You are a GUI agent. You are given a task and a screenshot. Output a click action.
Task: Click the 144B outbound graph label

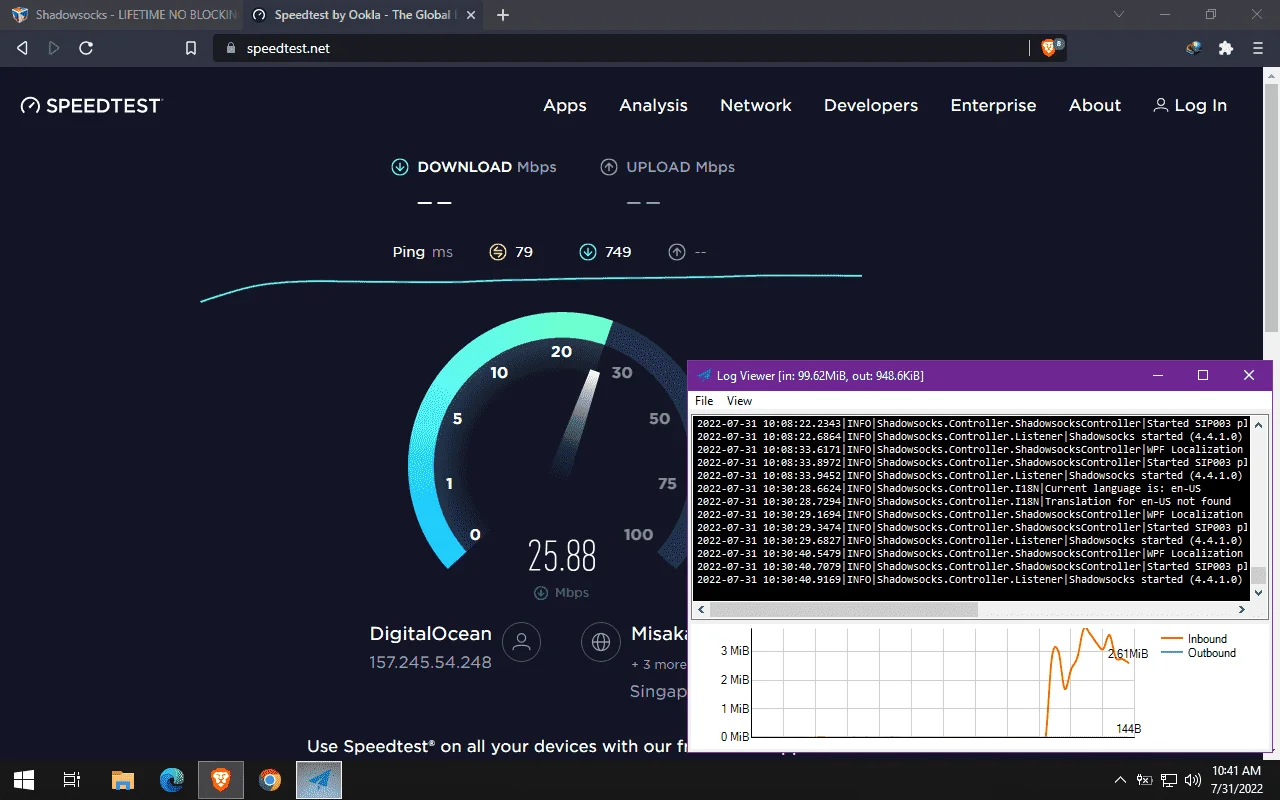[1128, 729]
